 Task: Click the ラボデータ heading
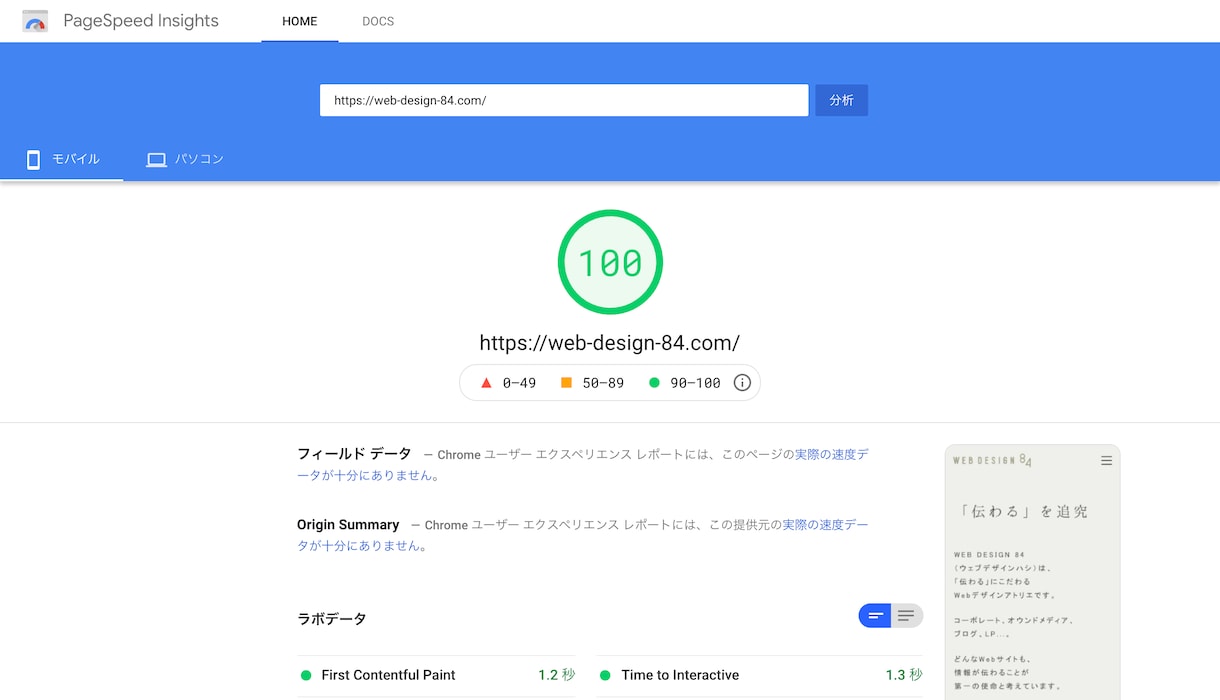332,619
